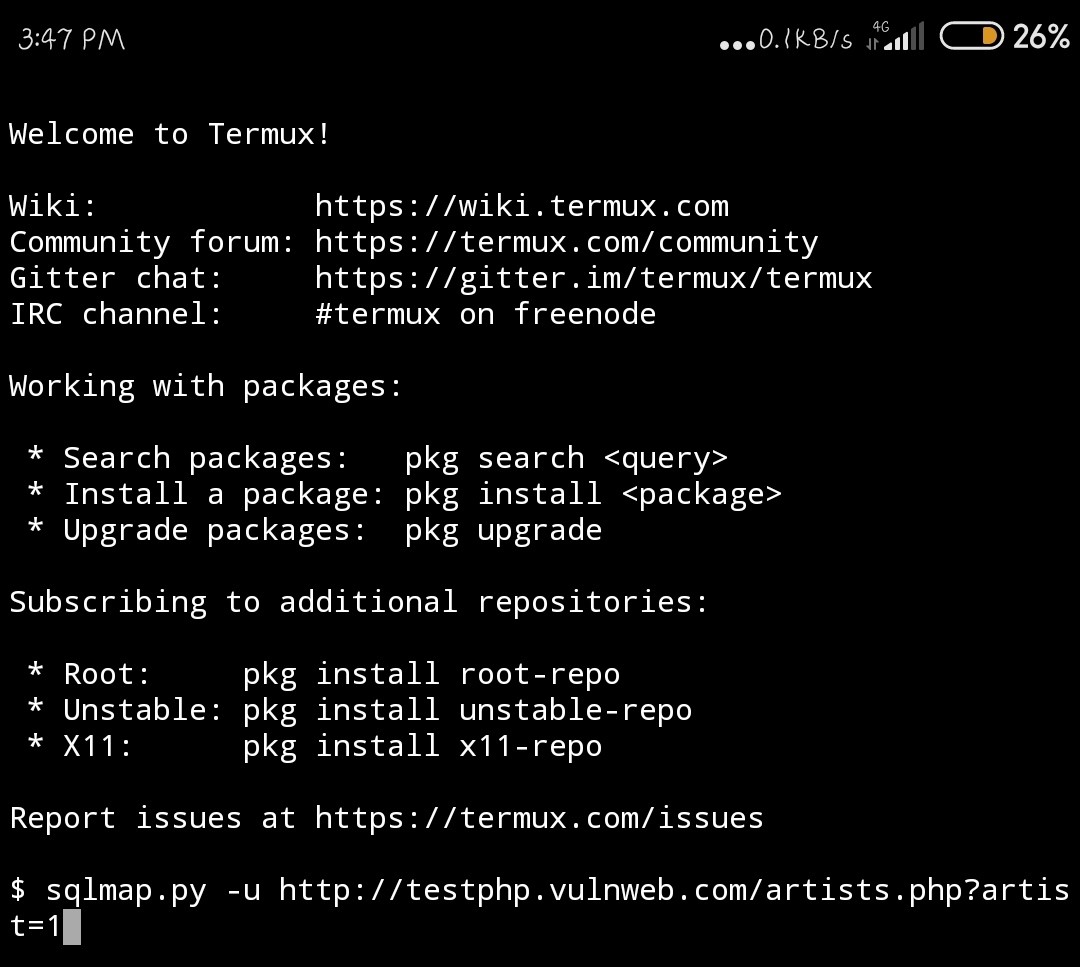Tap the cellular signal bars icon
1080x967 pixels.
tap(903, 39)
